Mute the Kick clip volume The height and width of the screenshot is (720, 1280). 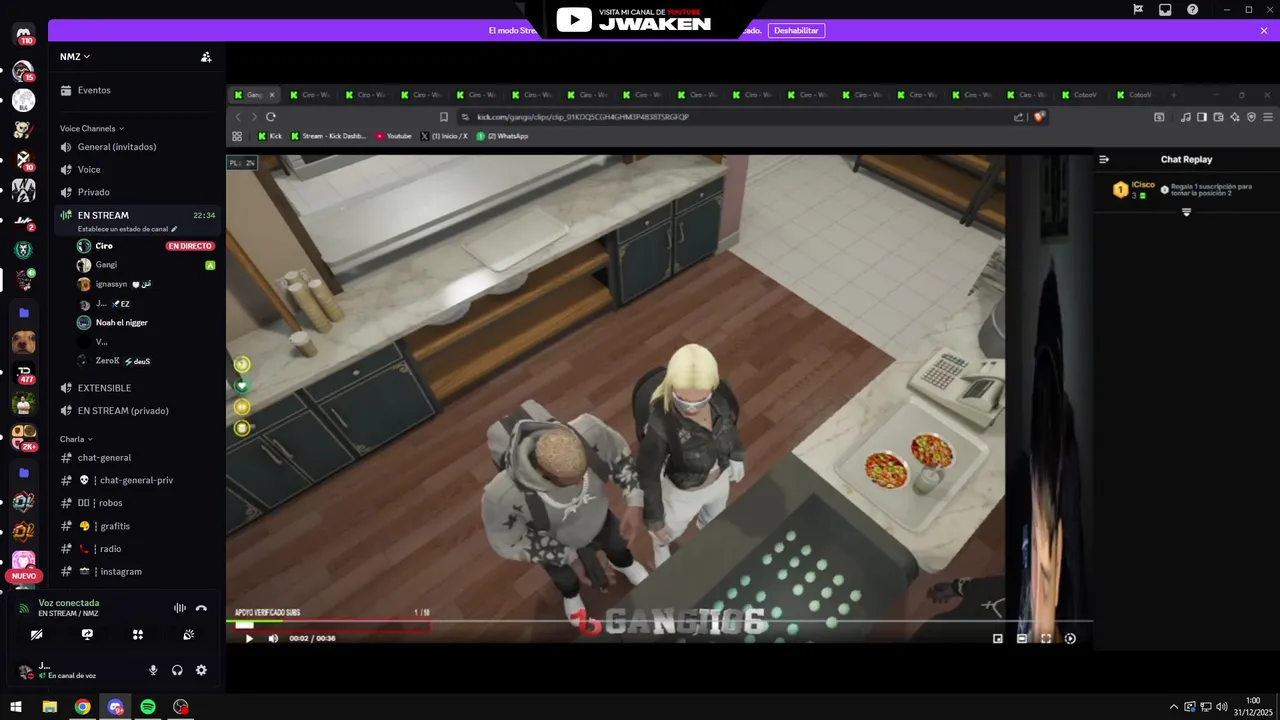point(273,638)
